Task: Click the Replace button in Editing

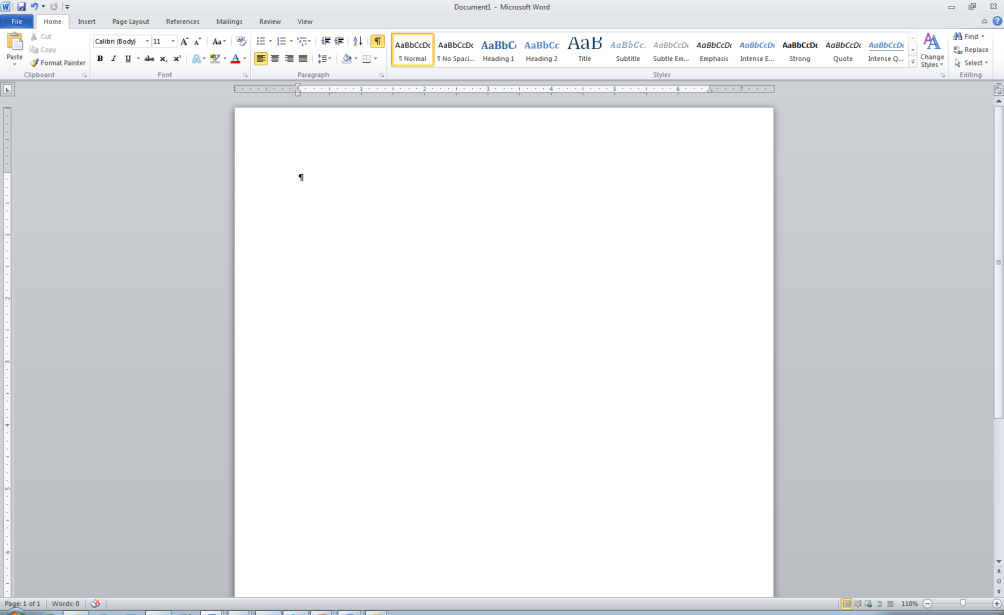Action: click(x=971, y=50)
